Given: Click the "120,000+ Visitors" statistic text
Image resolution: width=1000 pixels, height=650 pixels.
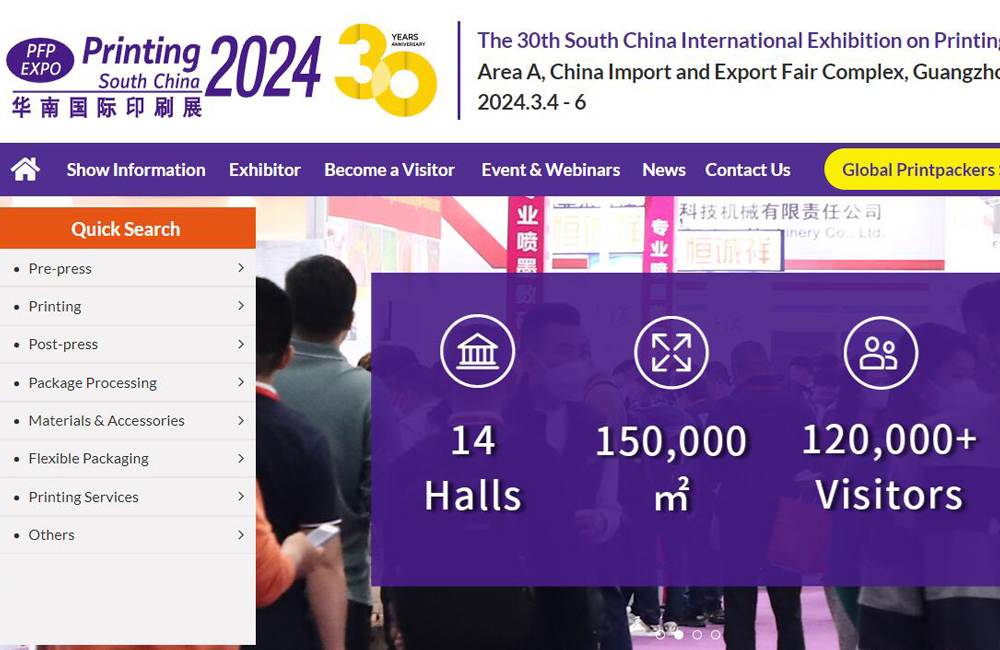Looking at the screenshot, I should pos(889,467).
